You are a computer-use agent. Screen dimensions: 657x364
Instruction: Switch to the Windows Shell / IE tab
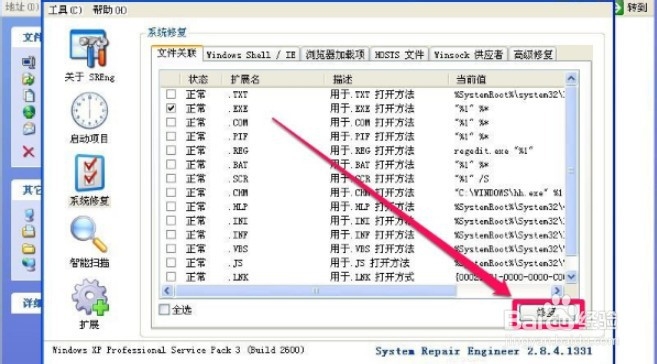click(x=251, y=54)
